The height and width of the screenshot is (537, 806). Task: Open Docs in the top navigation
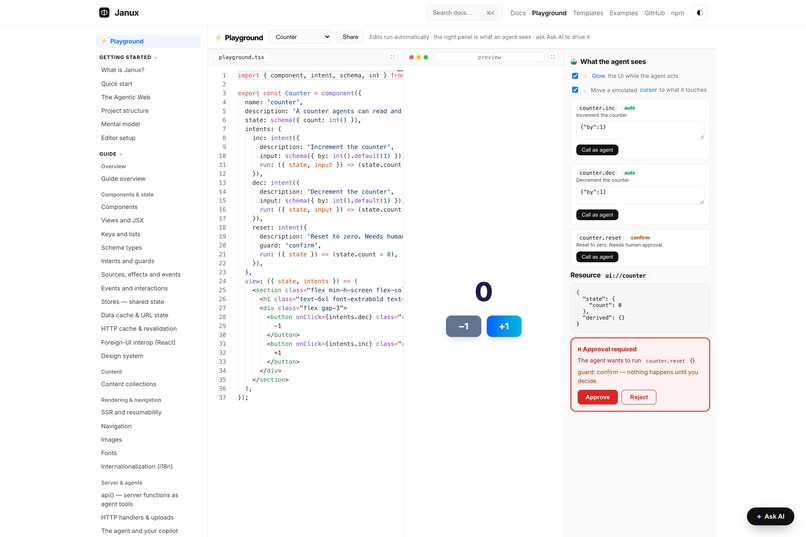(518, 13)
